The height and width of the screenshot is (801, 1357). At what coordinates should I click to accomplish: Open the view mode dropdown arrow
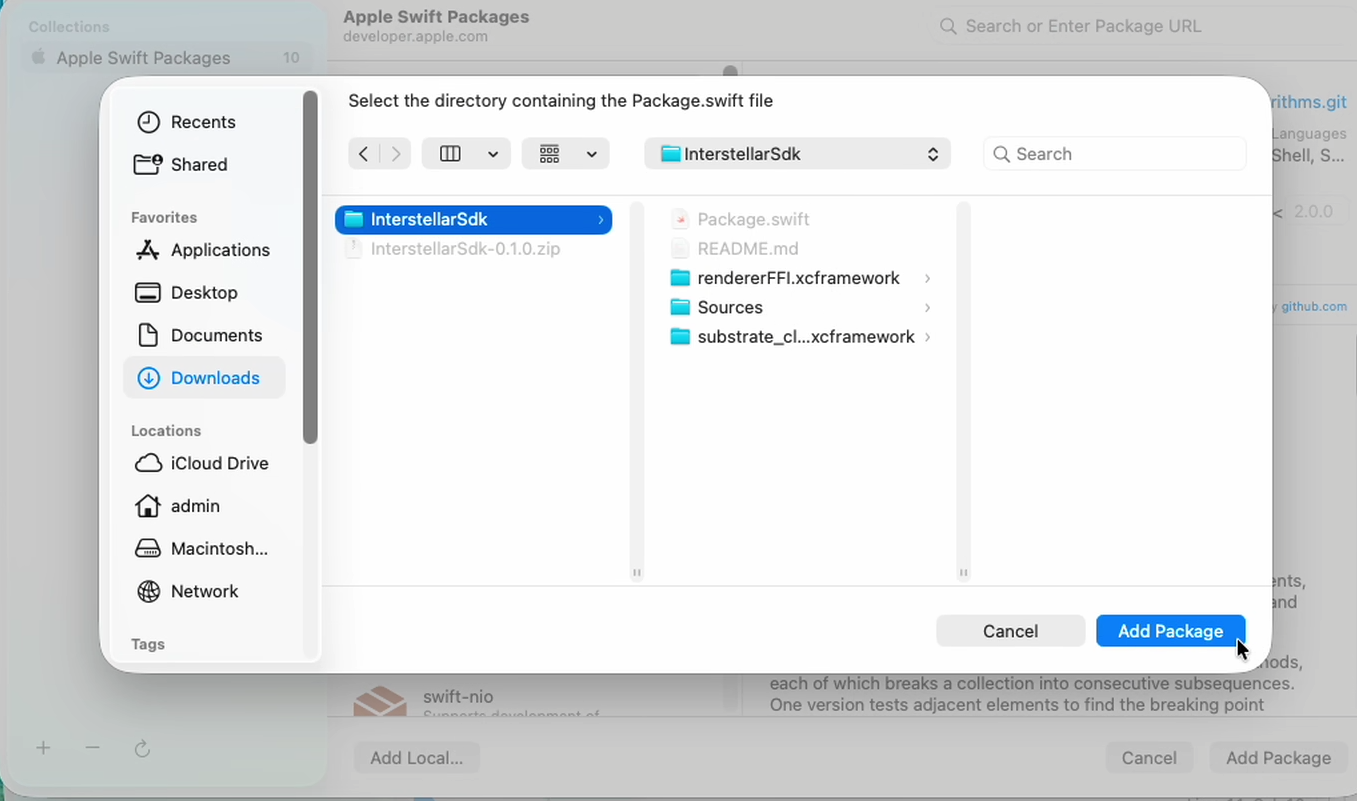pyautogui.click(x=493, y=154)
